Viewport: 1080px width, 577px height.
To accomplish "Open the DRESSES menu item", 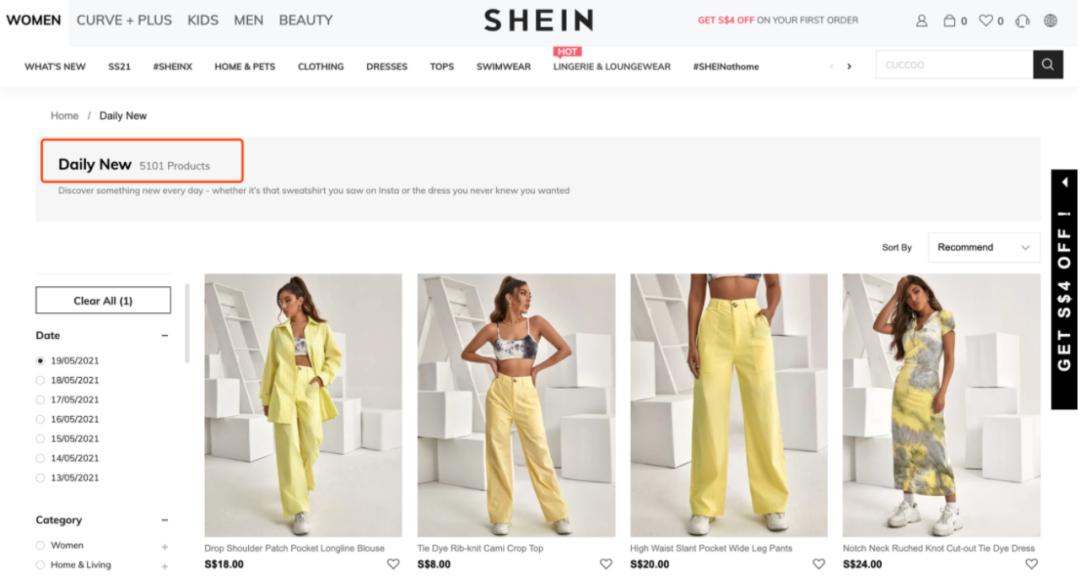I will tap(386, 67).
